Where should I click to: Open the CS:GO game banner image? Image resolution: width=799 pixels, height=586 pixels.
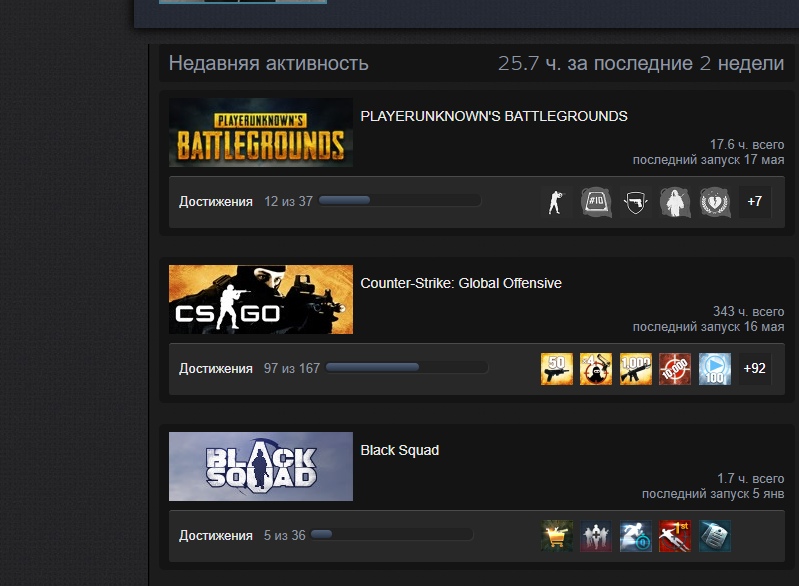(x=261, y=300)
